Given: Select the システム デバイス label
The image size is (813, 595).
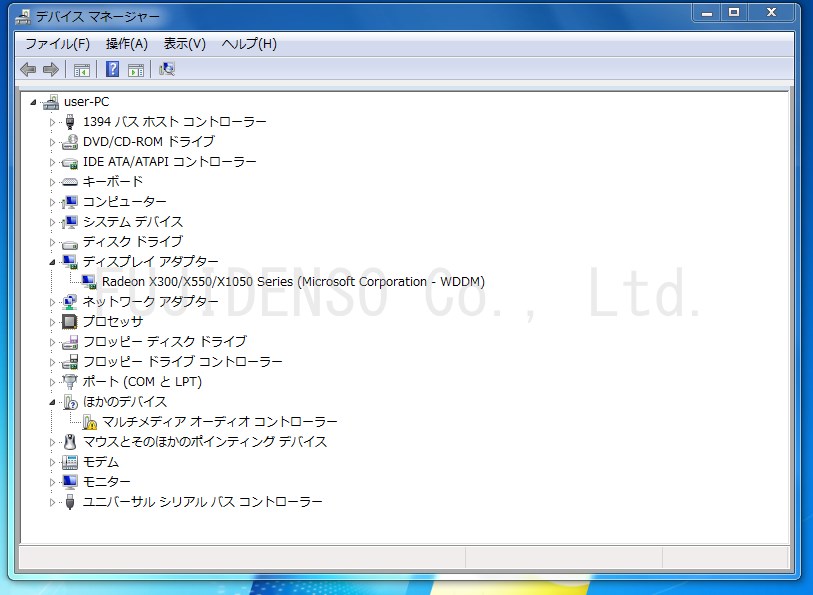Looking at the screenshot, I should click(133, 222).
